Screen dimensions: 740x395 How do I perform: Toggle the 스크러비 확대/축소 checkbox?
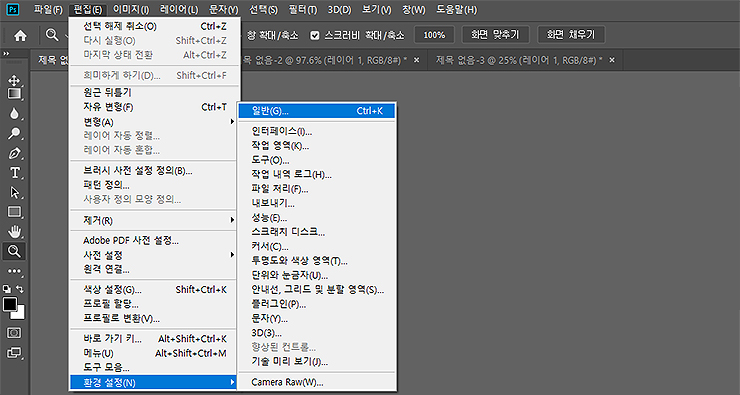[315, 35]
